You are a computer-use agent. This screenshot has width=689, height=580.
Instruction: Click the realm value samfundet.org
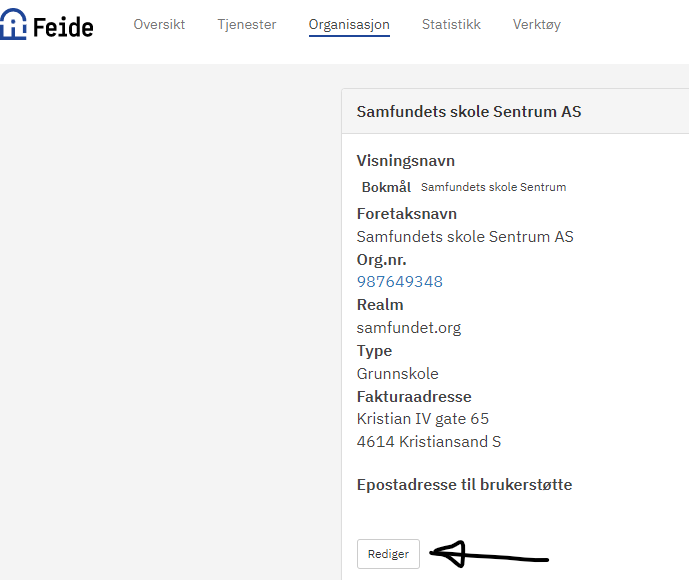pyautogui.click(x=409, y=327)
